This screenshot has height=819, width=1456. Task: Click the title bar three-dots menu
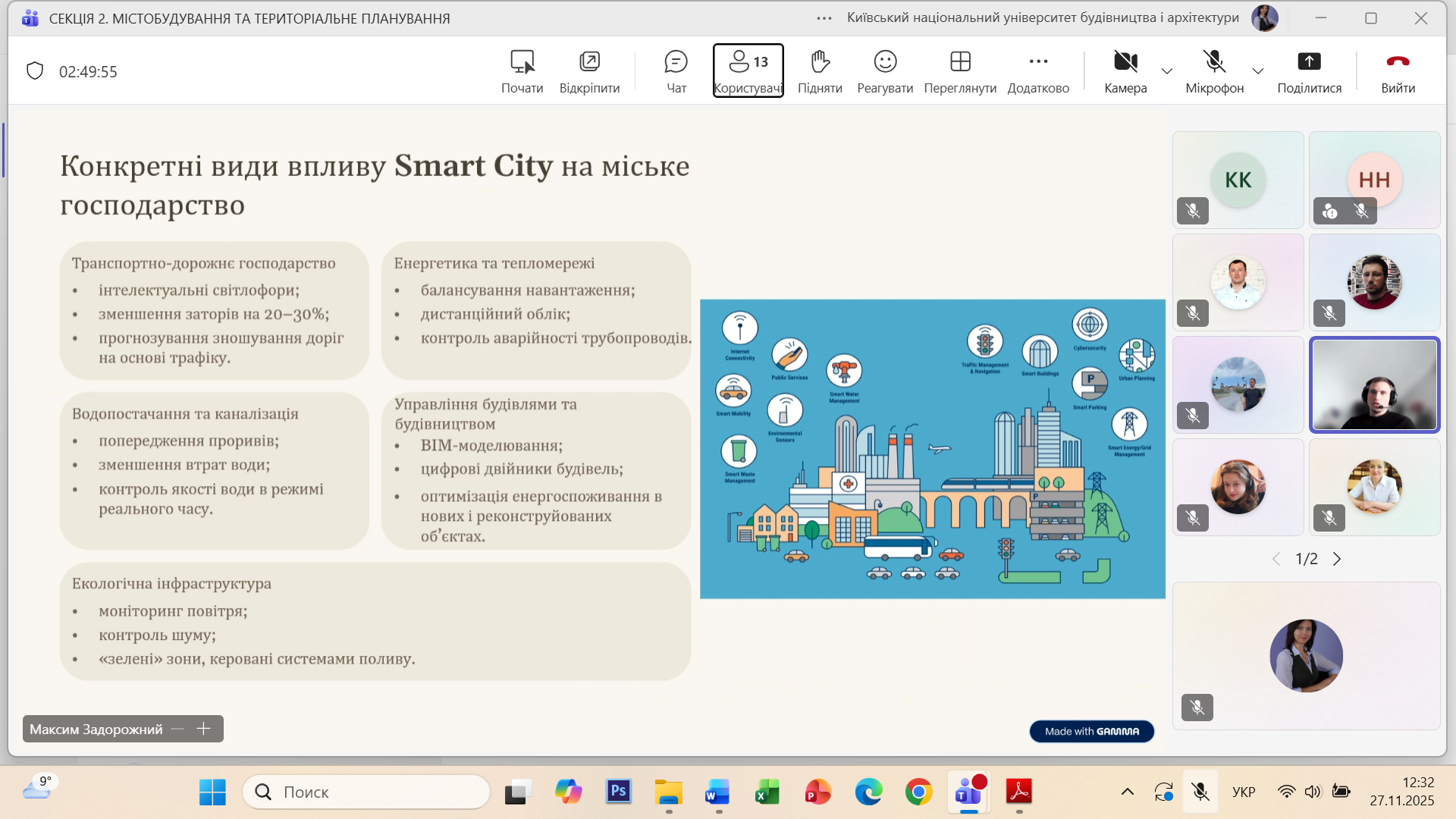(824, 18)
